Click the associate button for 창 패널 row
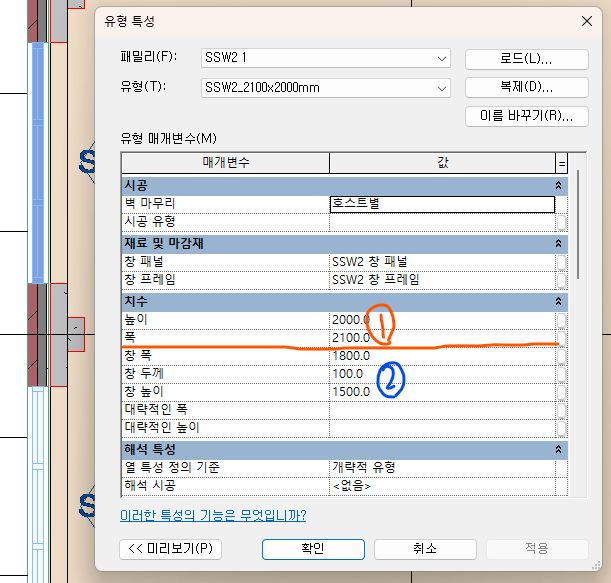The width and height of the screenshot is (611, 583). (562, 261)
